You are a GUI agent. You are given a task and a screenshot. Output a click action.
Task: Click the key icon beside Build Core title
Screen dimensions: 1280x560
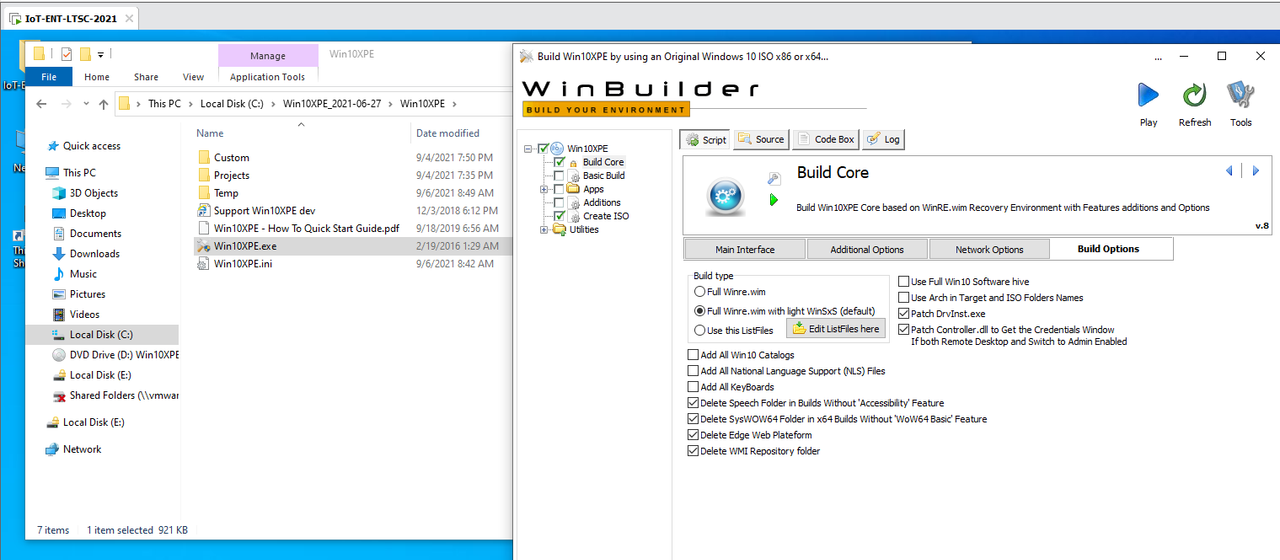(774, 179)
